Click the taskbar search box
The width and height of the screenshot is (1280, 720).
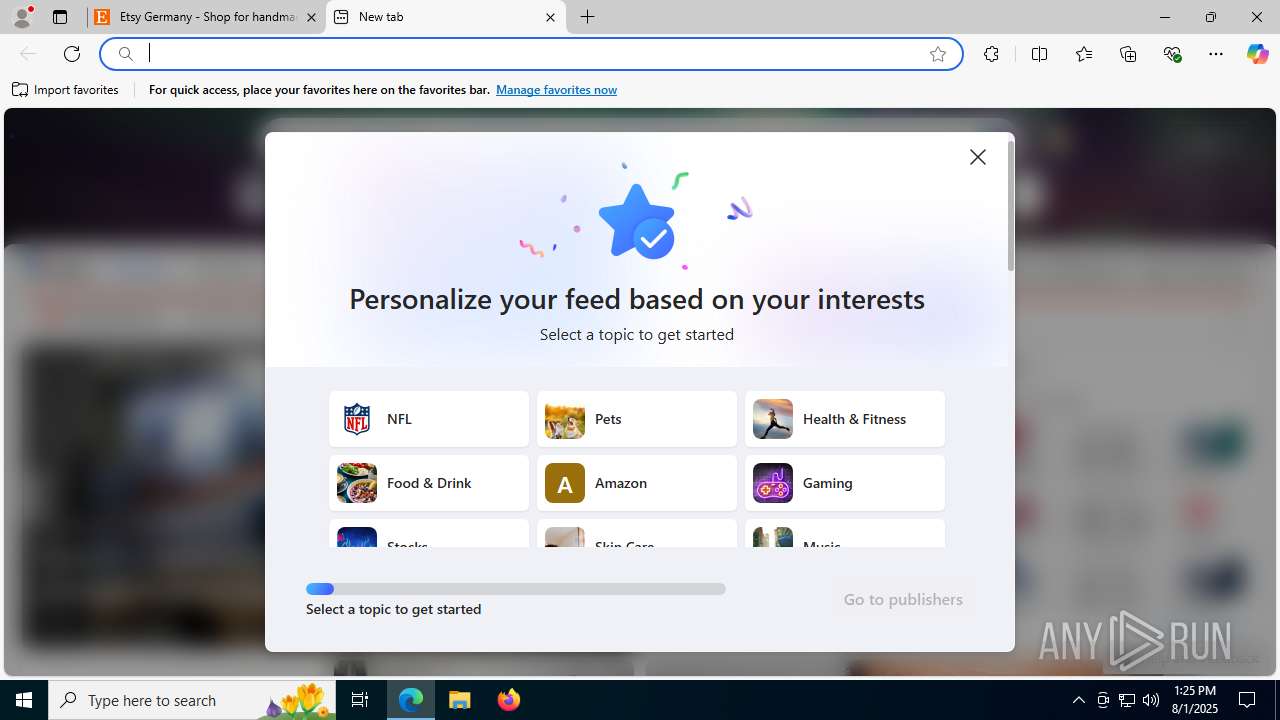pyautogui.click(x=193, y=700)
